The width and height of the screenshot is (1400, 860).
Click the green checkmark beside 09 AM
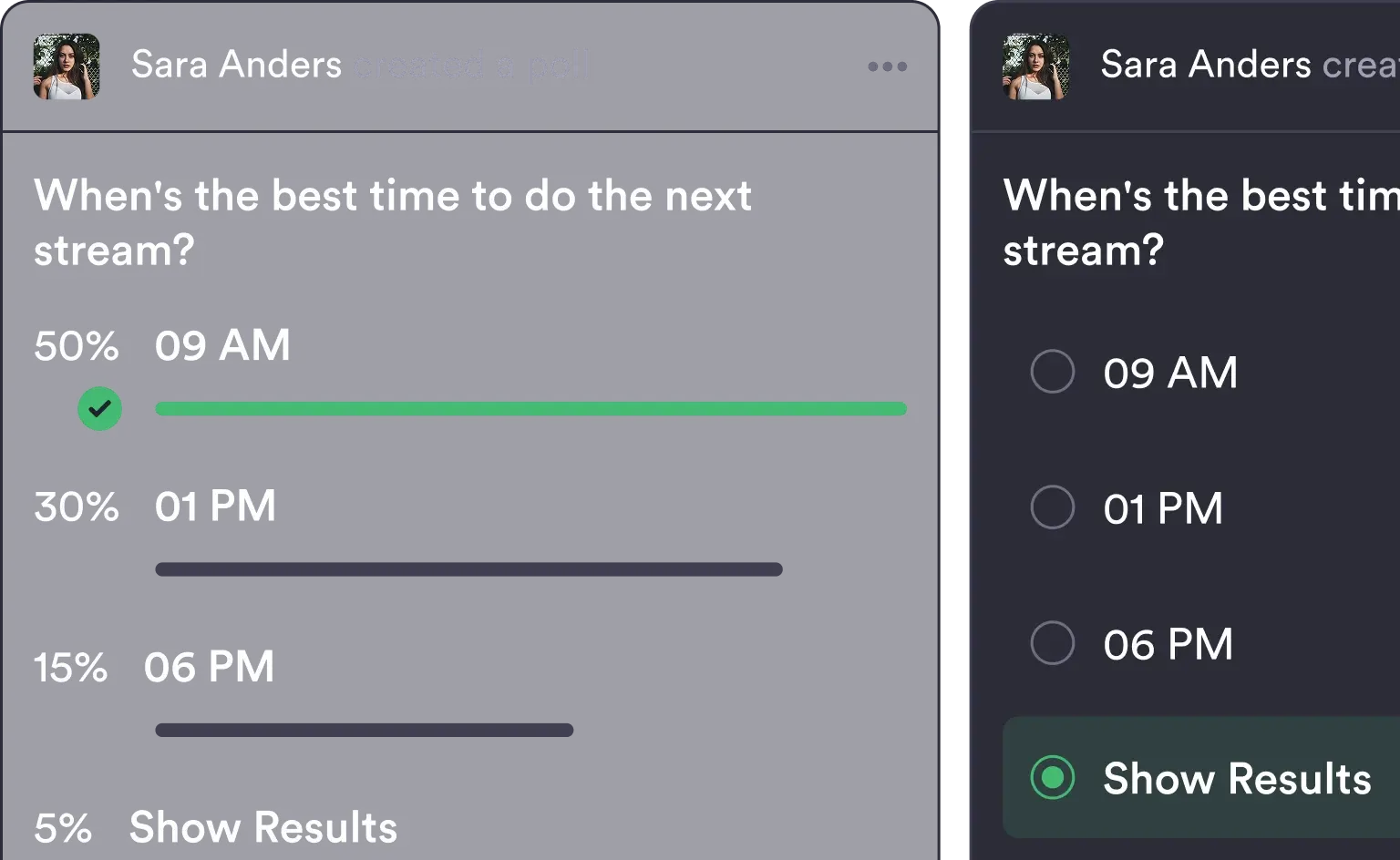click(99, 409)
